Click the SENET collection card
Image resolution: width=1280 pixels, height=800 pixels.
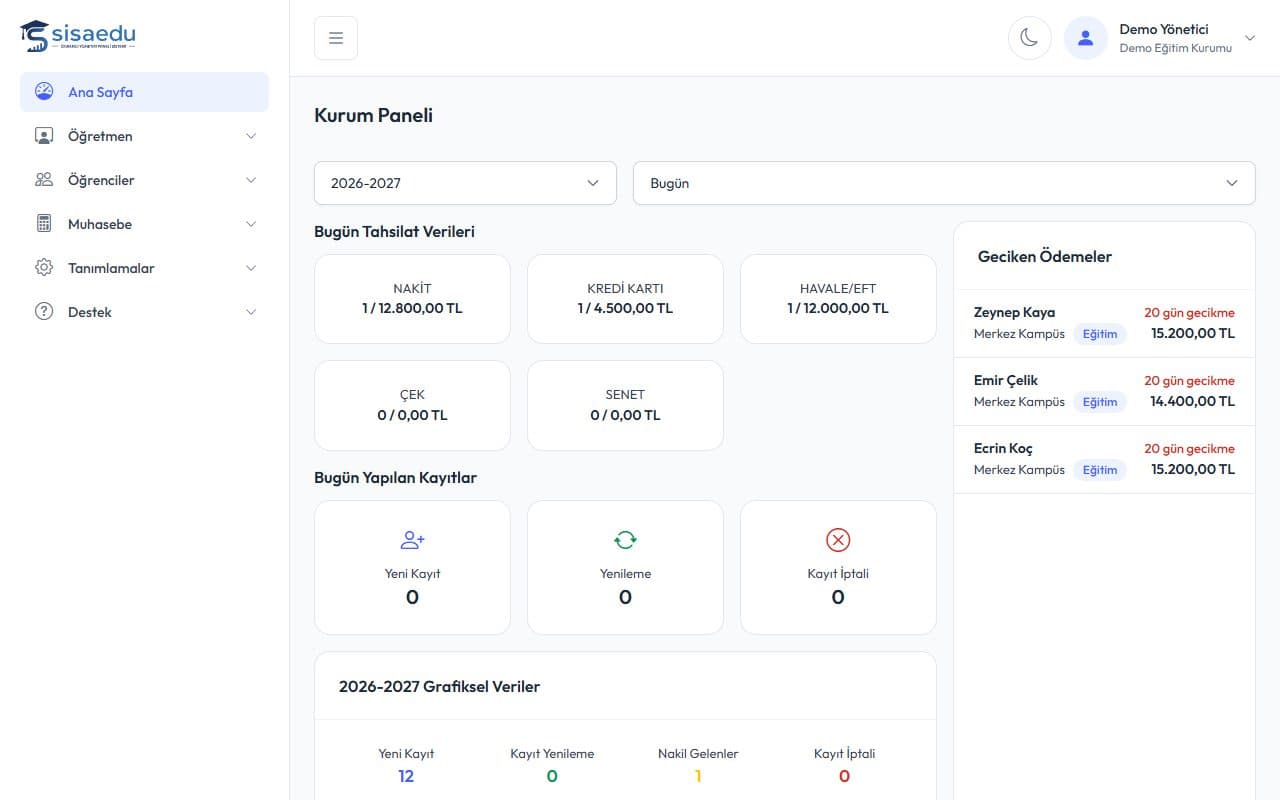(x=625, y=405)
